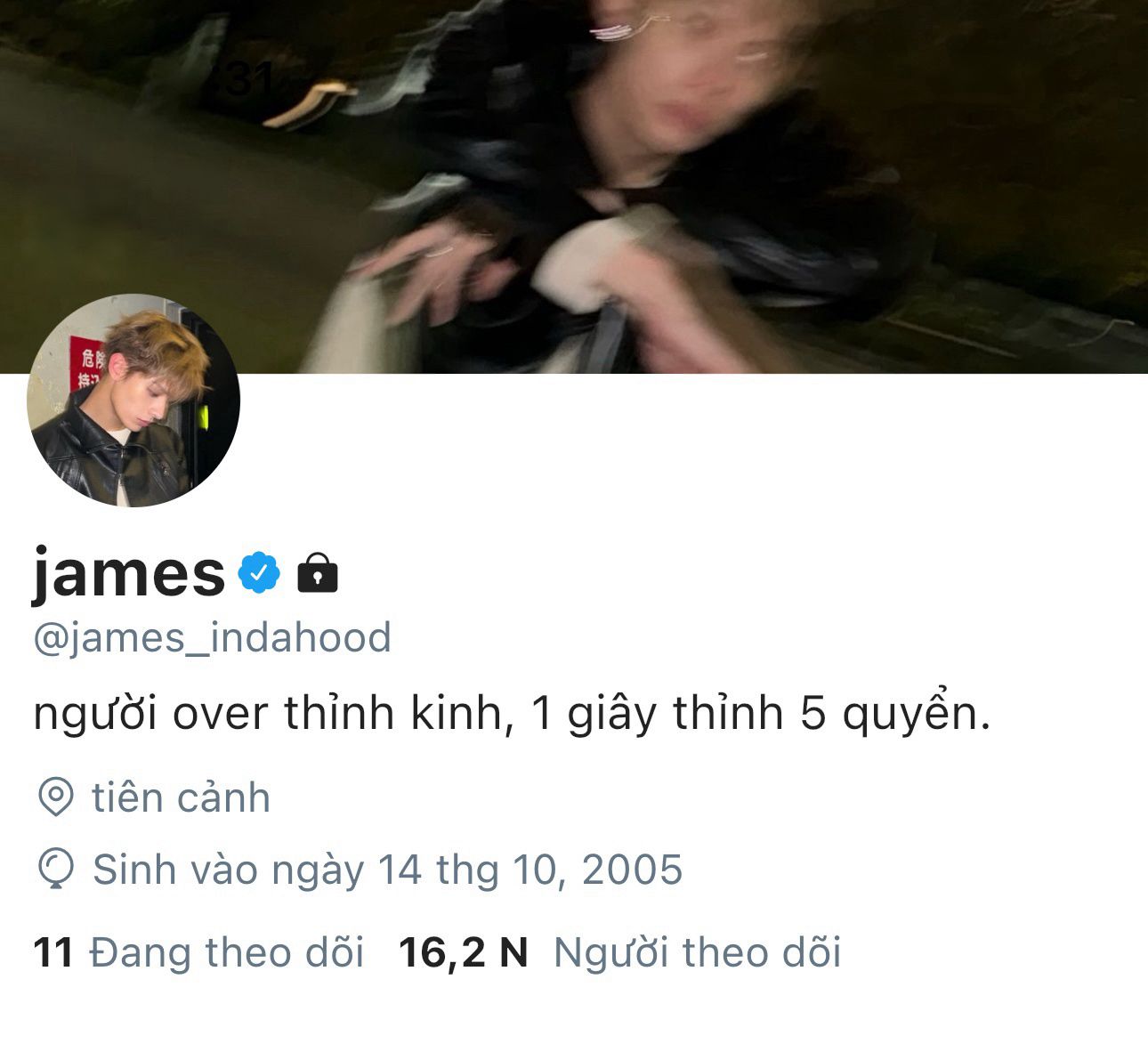Click the location pin icon
This screenshot has height=1044, width=1148.
56,797
